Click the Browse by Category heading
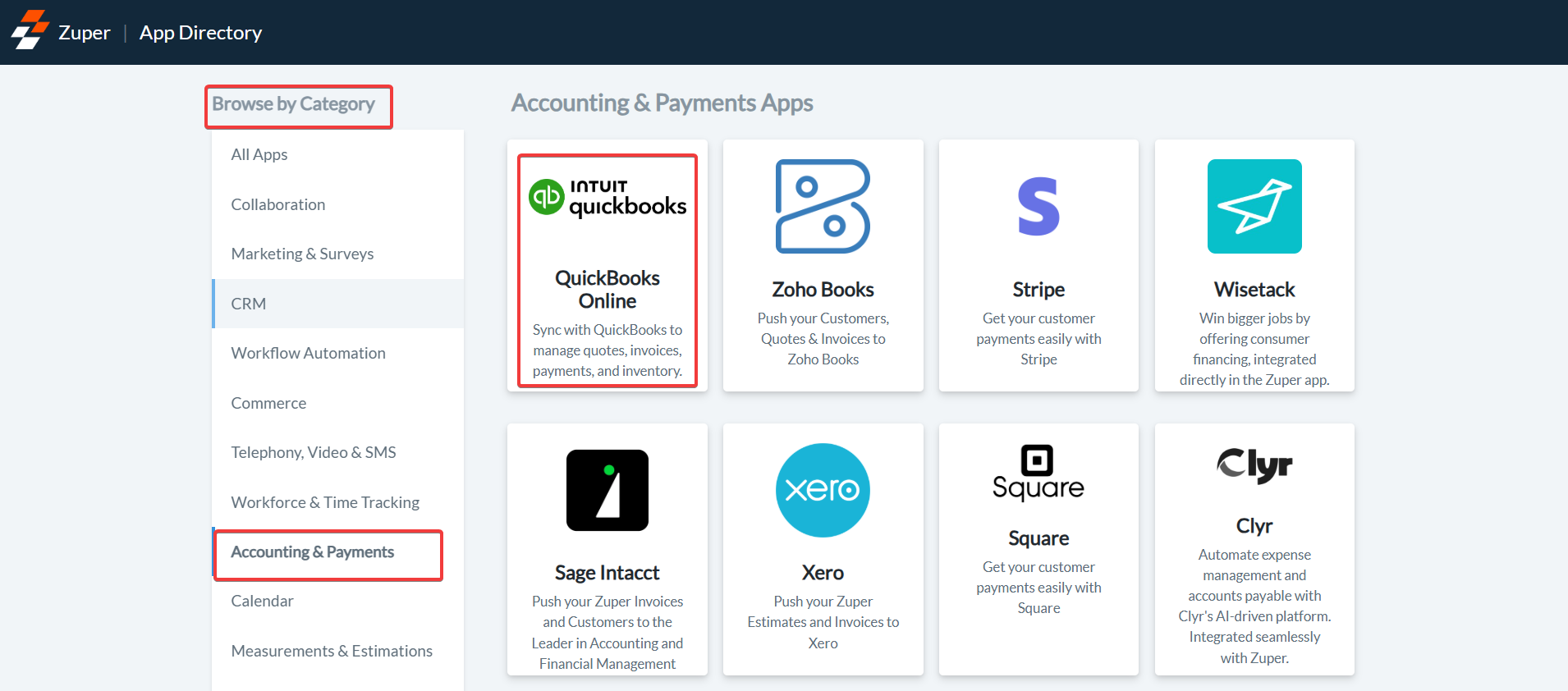The height and width of the screenshot is (691, 1568). 293,104
